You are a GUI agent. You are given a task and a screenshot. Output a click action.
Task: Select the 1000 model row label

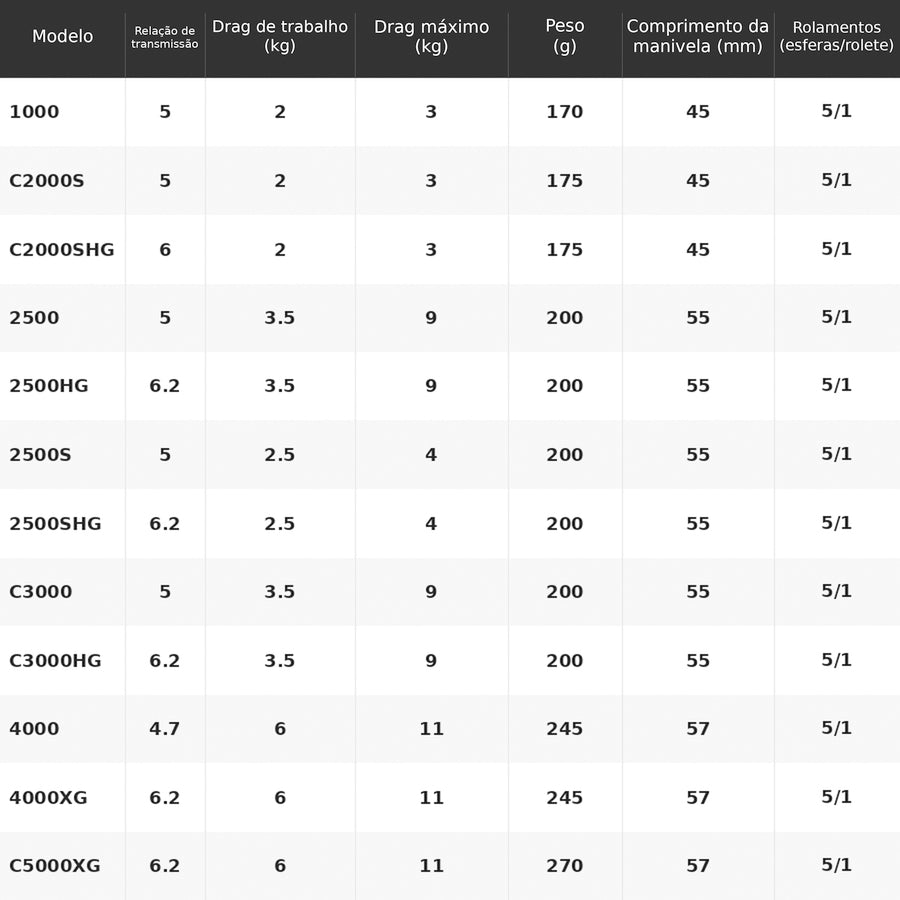(x=34, y=111)
